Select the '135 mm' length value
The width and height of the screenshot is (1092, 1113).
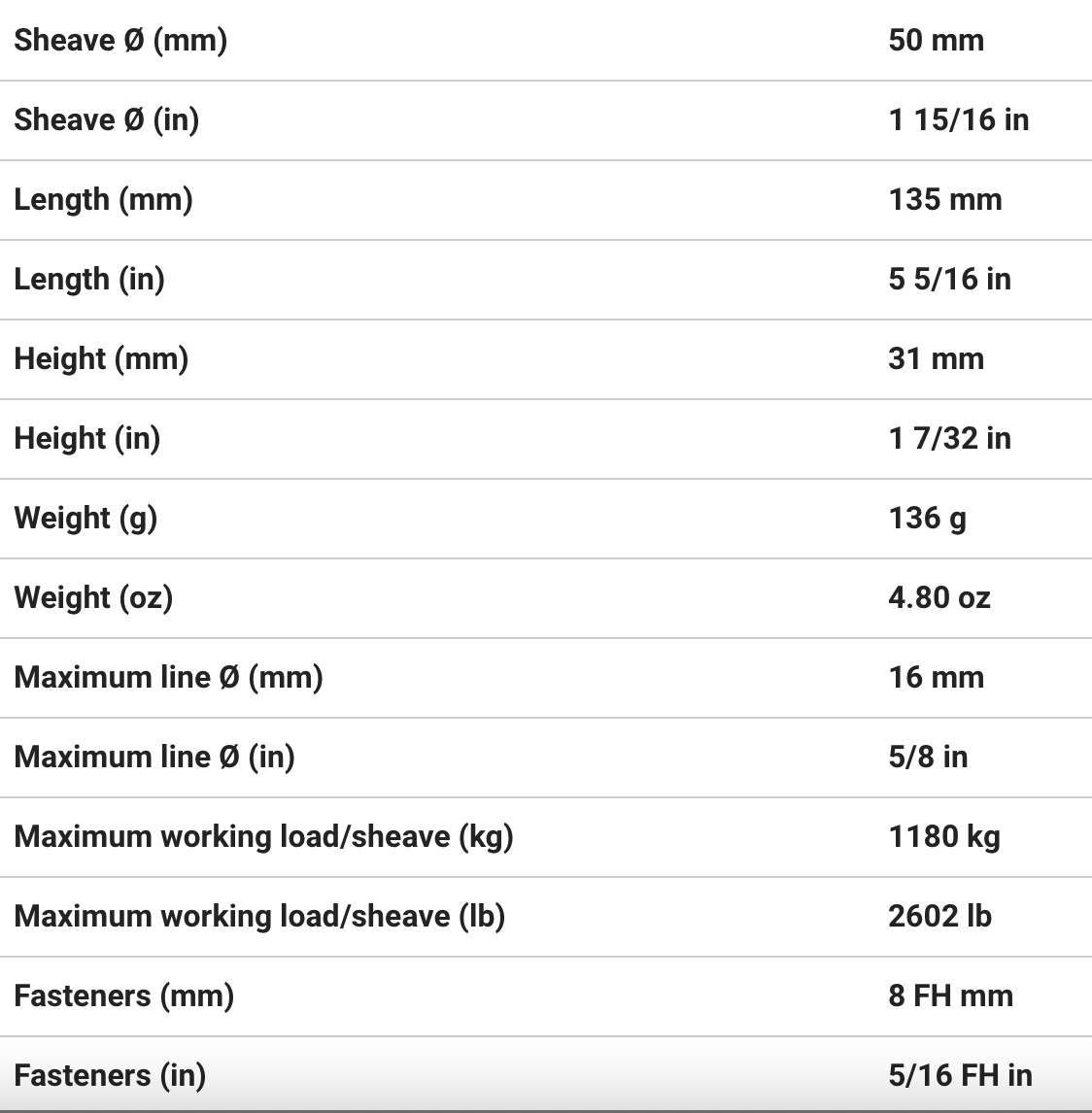944,200
